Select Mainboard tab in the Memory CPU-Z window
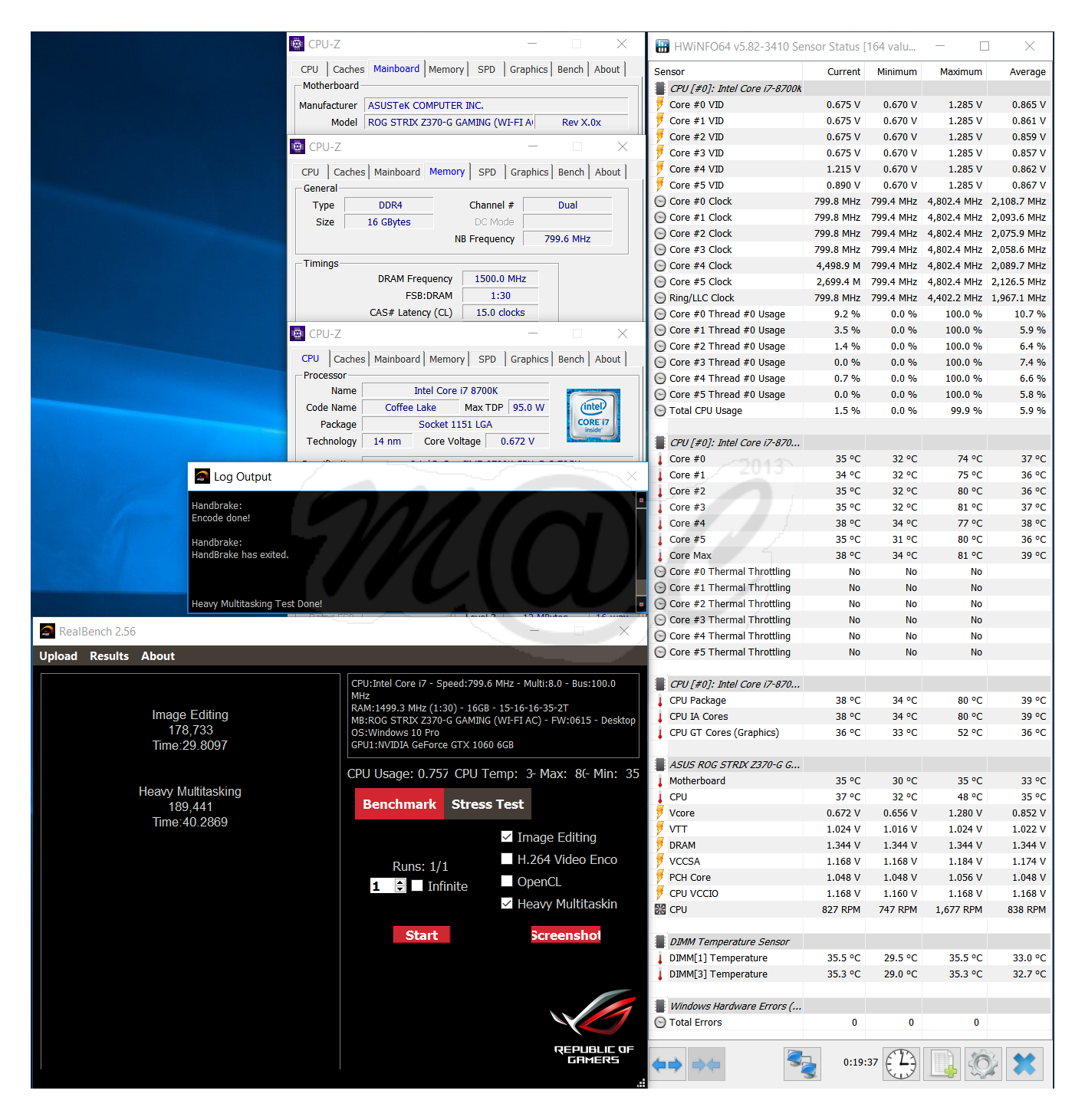 pyautogui.click(x=396, y=172)
